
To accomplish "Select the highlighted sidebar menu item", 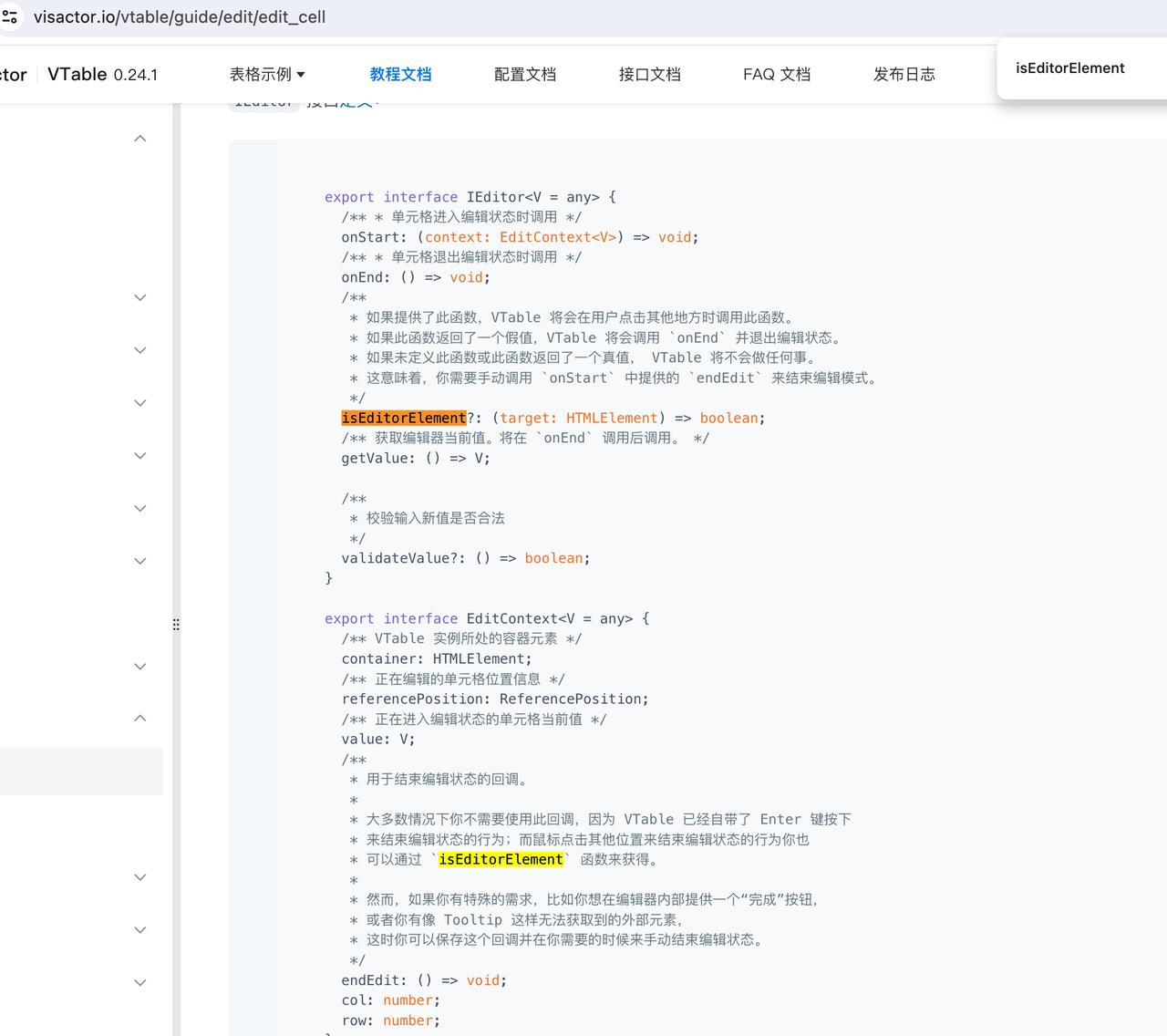I will click(x=81, y=772).
